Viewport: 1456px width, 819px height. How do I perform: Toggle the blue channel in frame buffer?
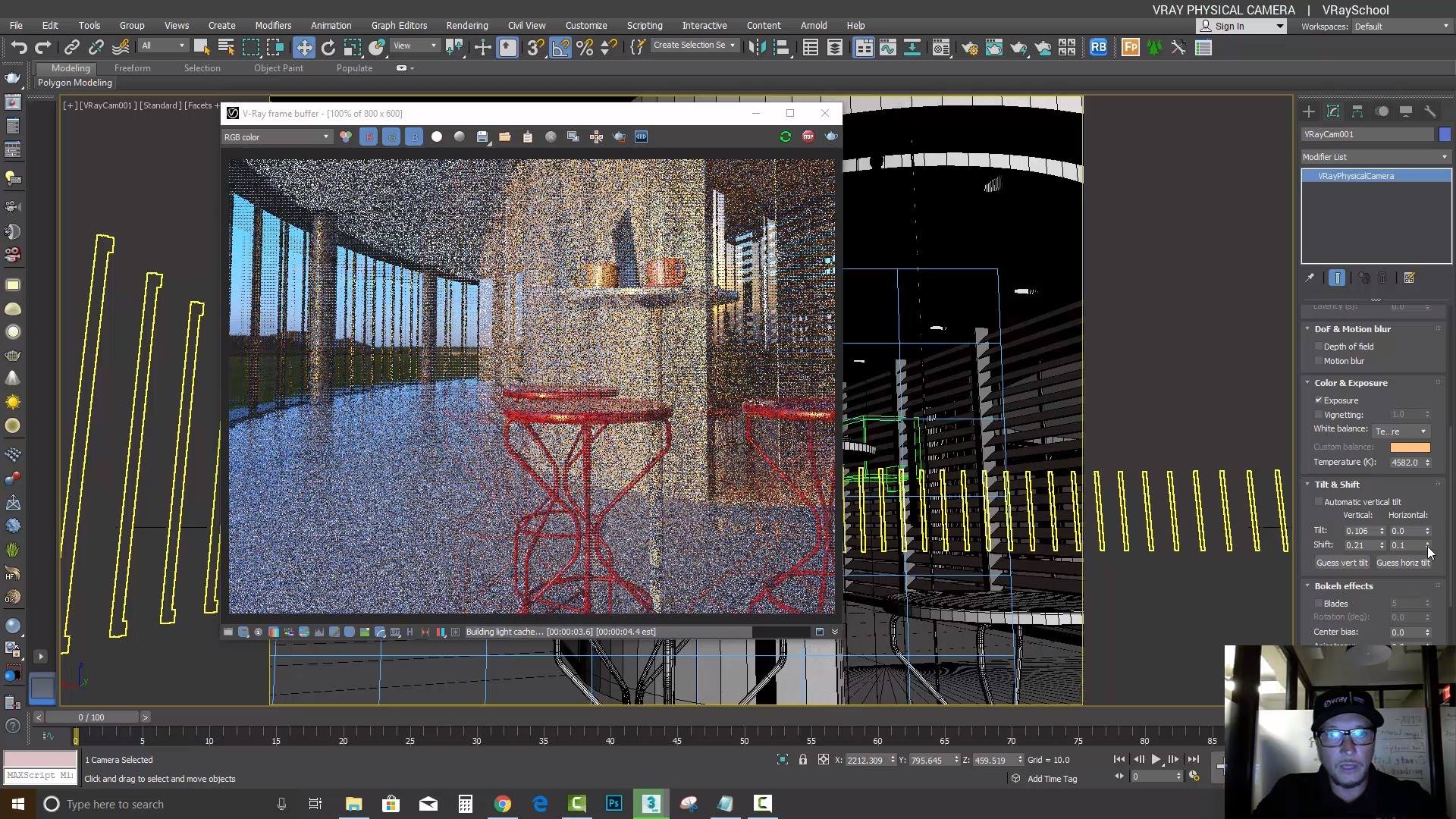(x=414, y=136)
